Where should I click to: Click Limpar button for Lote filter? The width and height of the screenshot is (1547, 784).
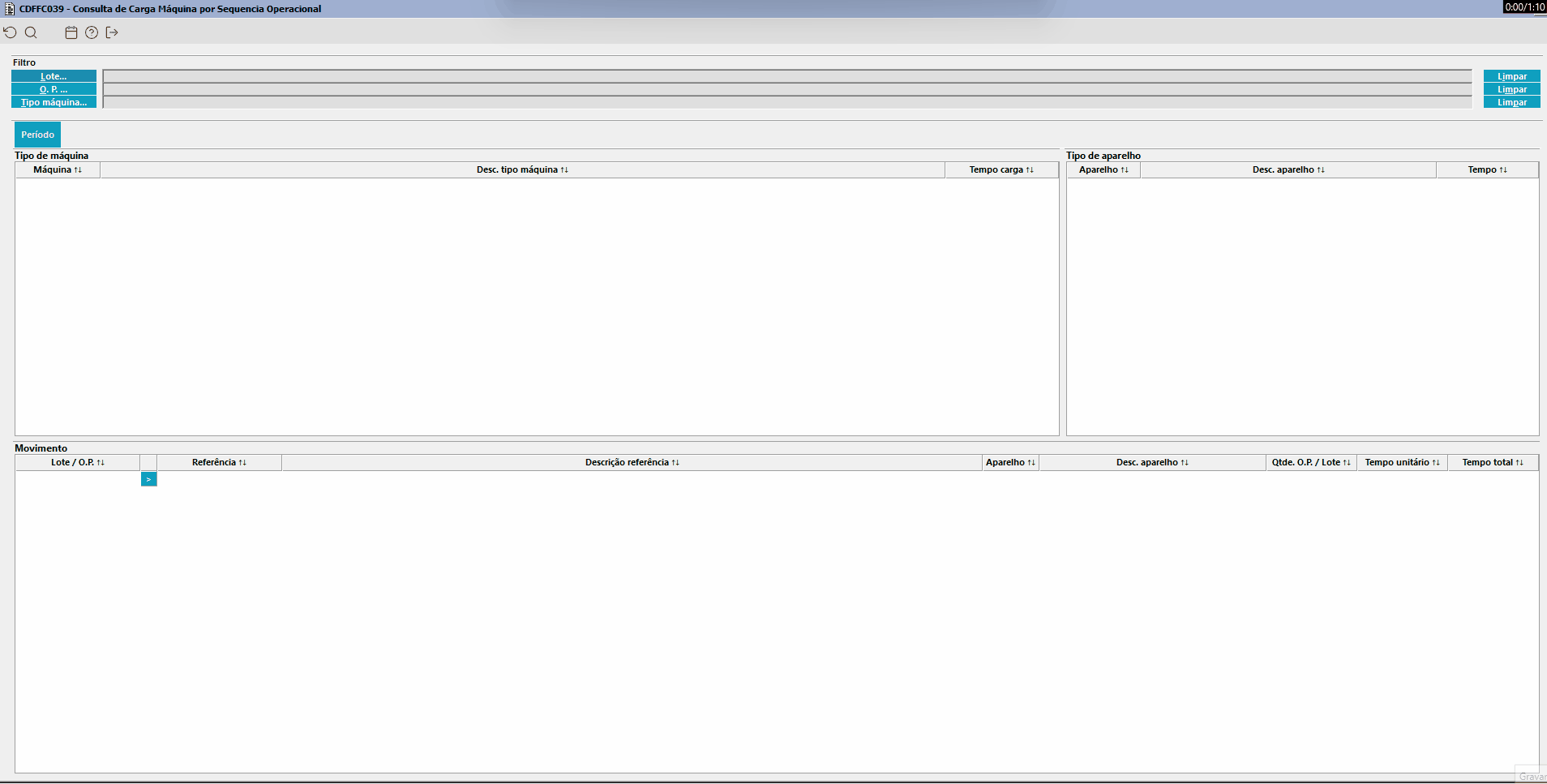1512,76
